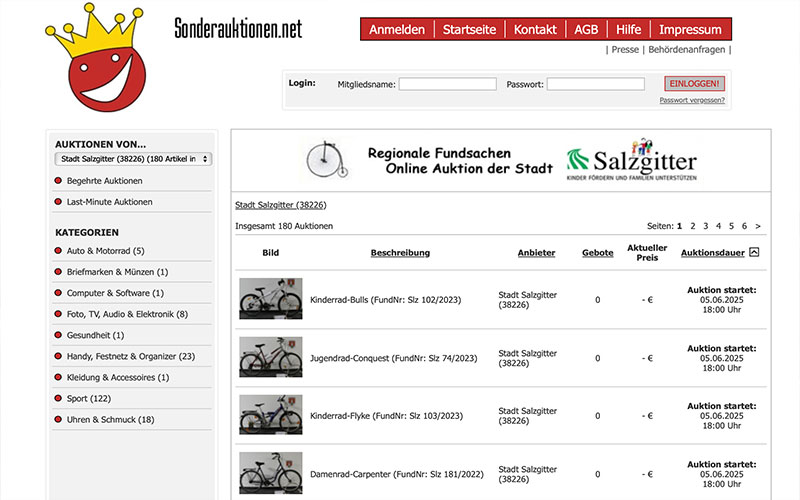Open the Kinderrad-Flyke bike thumbnail

[270, 414]
